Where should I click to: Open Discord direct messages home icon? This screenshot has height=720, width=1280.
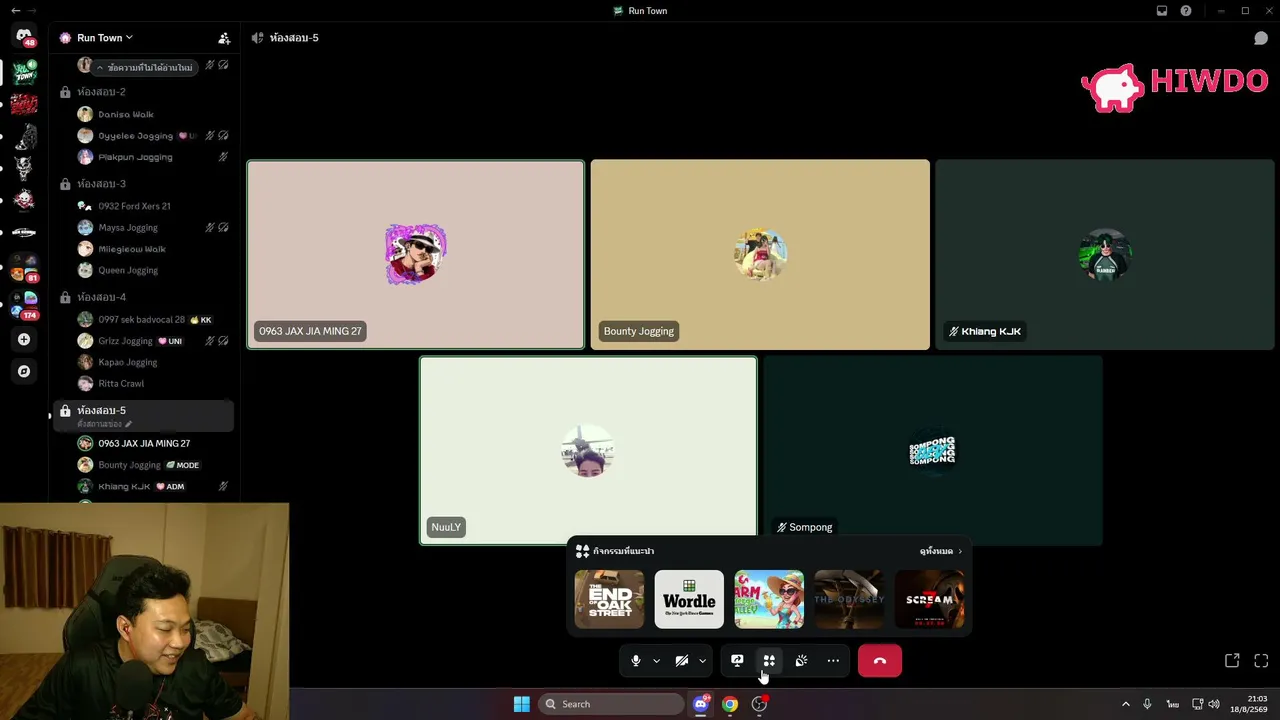pyautogui.click(x=24, y=36)
